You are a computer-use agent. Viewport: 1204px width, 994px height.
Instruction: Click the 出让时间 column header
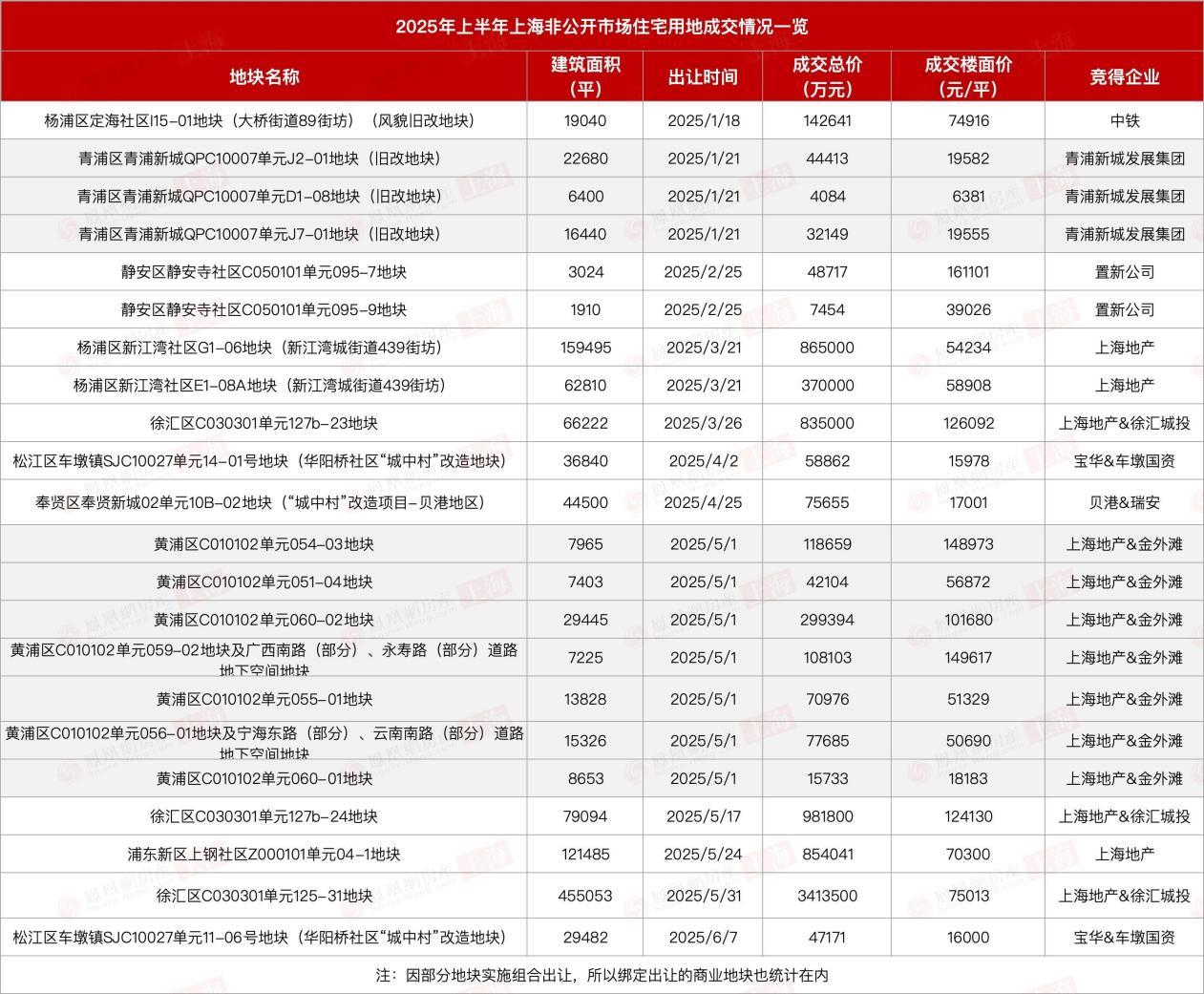click(703, 76)
